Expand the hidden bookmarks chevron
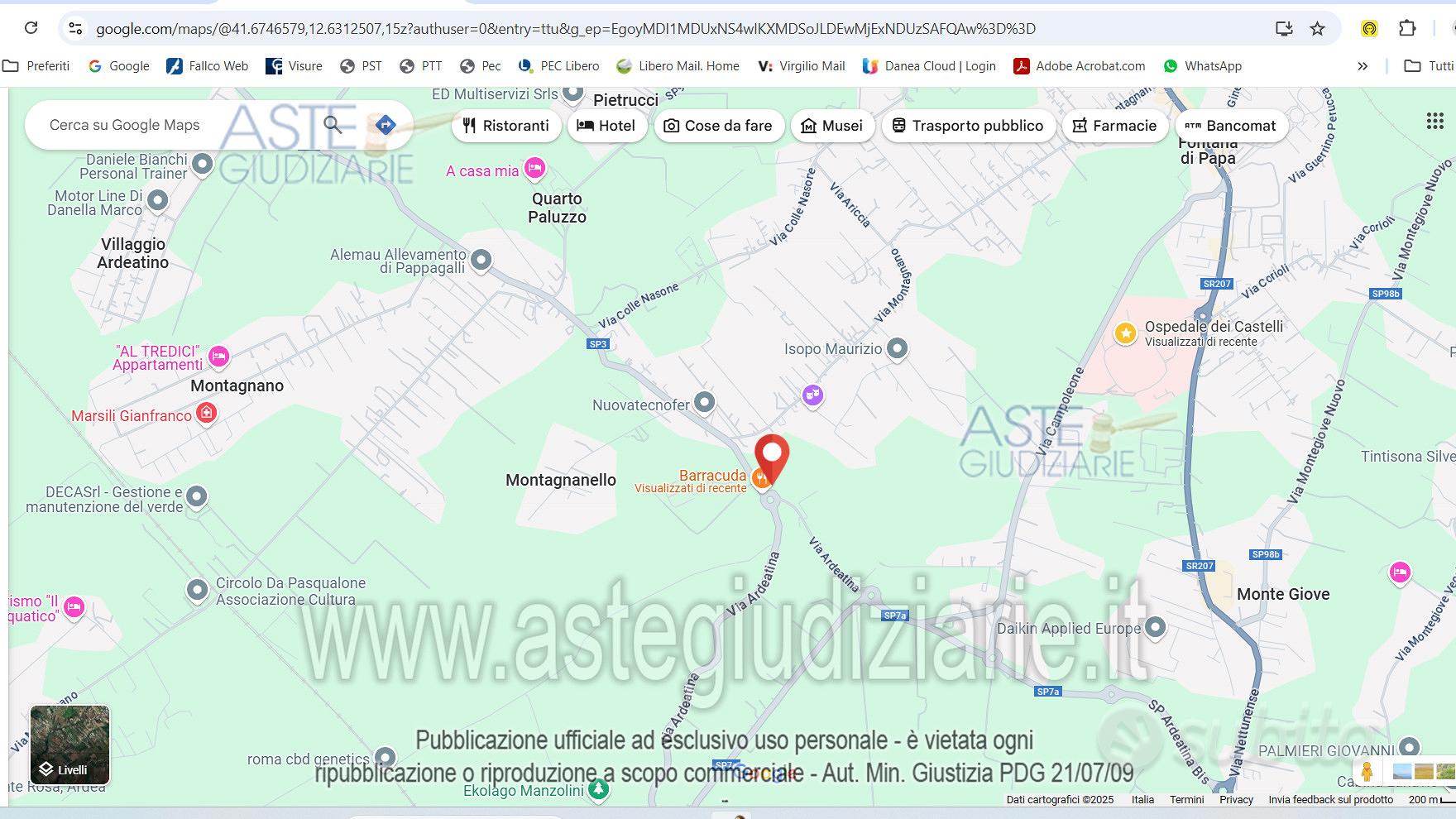Viewport: 1456px width, 819px height. pyautogui.click(x=1363, y=66)
